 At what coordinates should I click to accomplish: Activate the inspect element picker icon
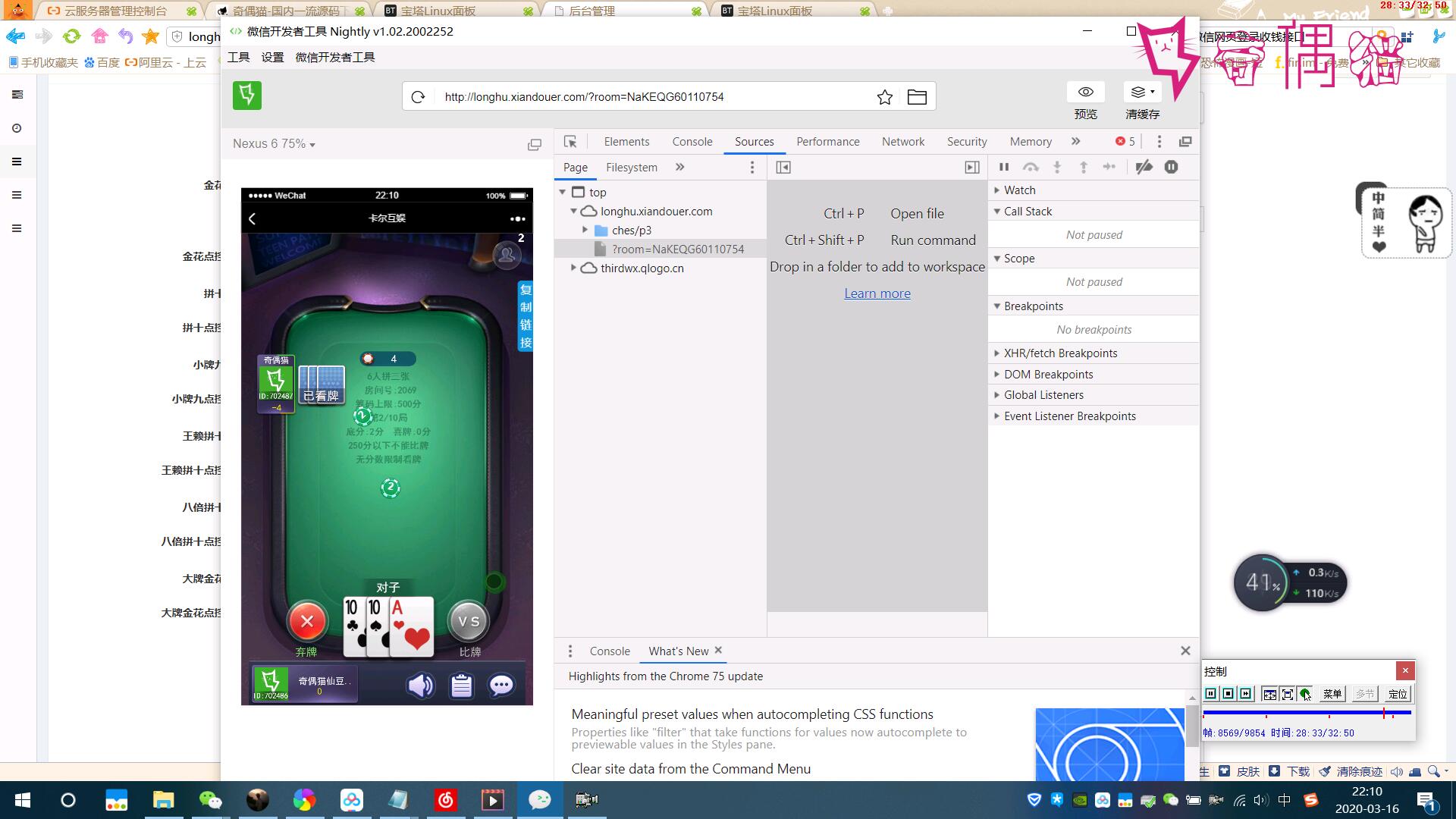point(570,142)
